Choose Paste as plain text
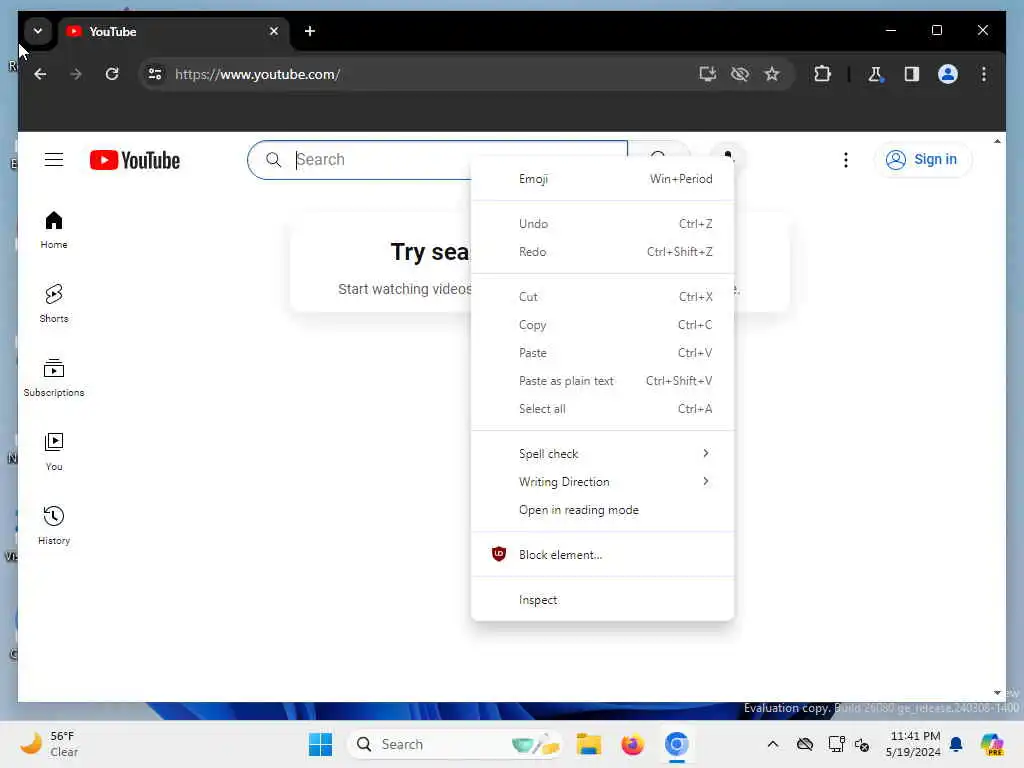The height and width of the screenshot is (768, 1024). (x=602, y=381)
